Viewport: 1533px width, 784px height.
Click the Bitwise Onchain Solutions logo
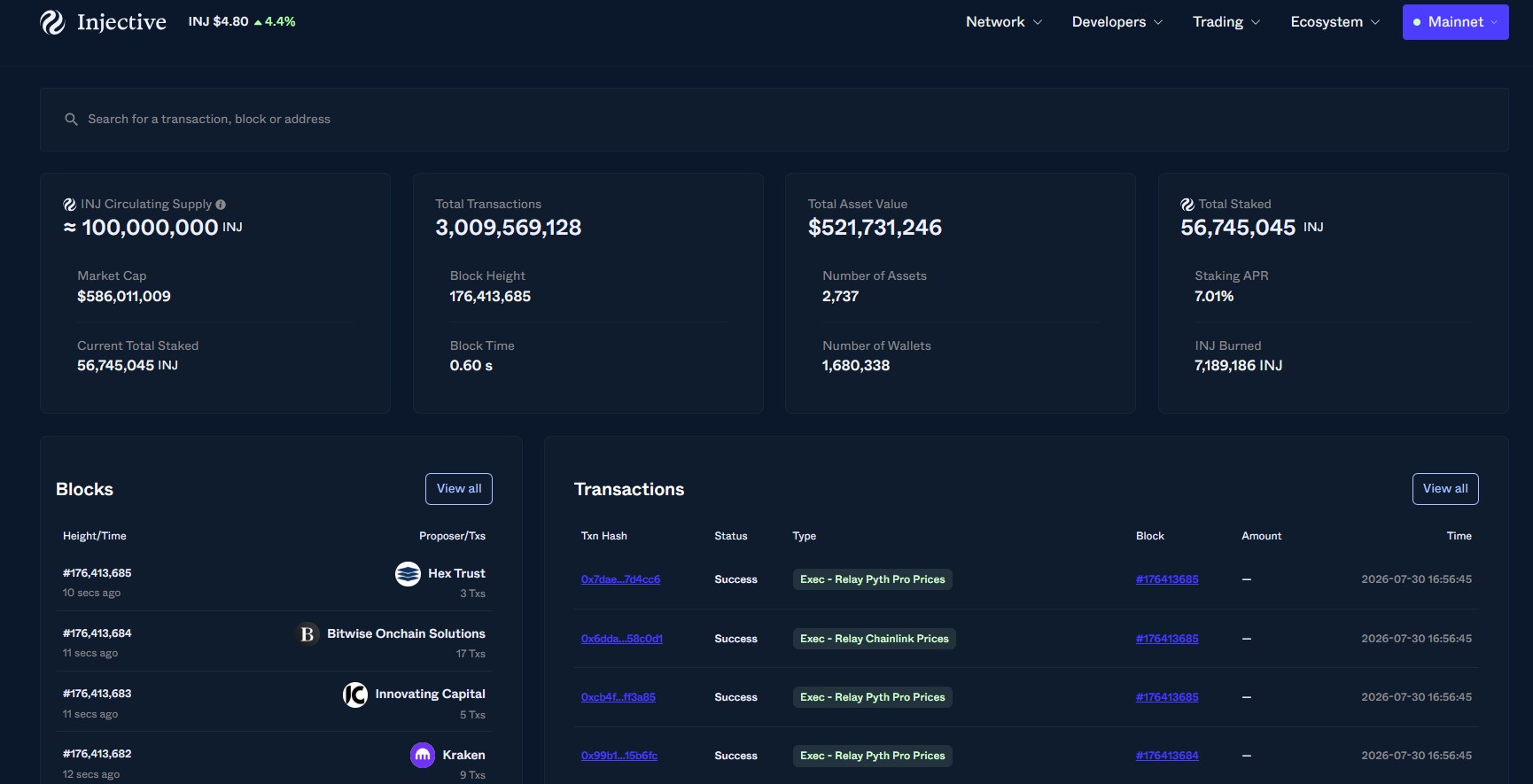tap(307, 634)
